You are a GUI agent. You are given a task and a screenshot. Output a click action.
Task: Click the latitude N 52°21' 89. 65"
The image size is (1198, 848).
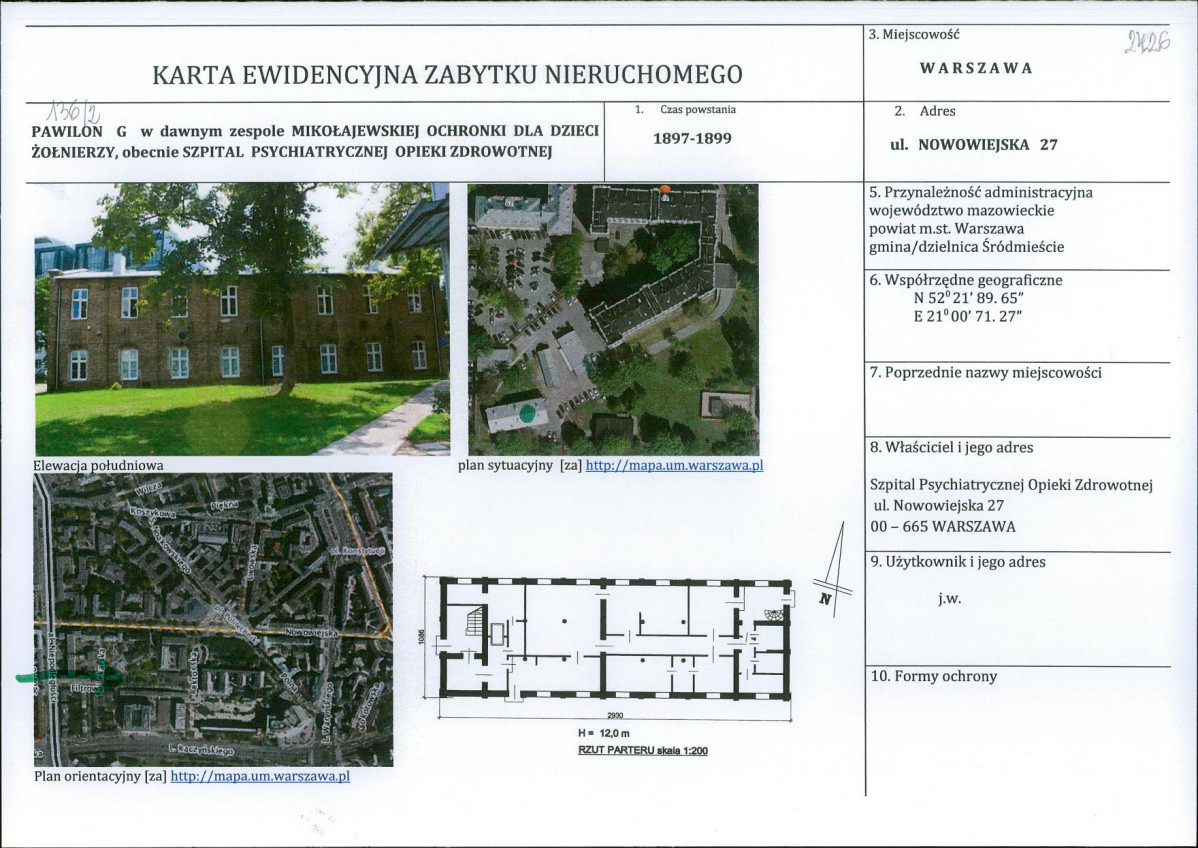(x=968, y=298)
